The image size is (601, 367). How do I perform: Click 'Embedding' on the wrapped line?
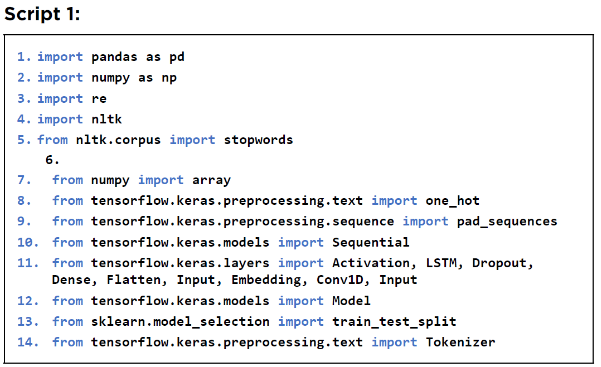click(266, 280)
